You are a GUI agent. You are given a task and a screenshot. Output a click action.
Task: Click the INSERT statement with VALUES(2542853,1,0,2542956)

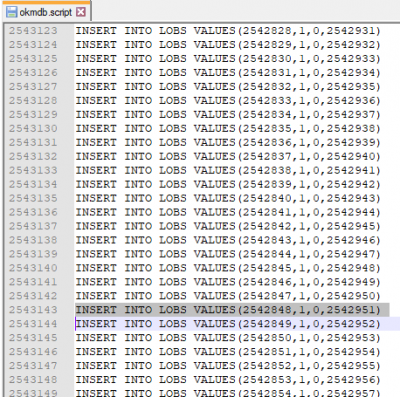228,379
